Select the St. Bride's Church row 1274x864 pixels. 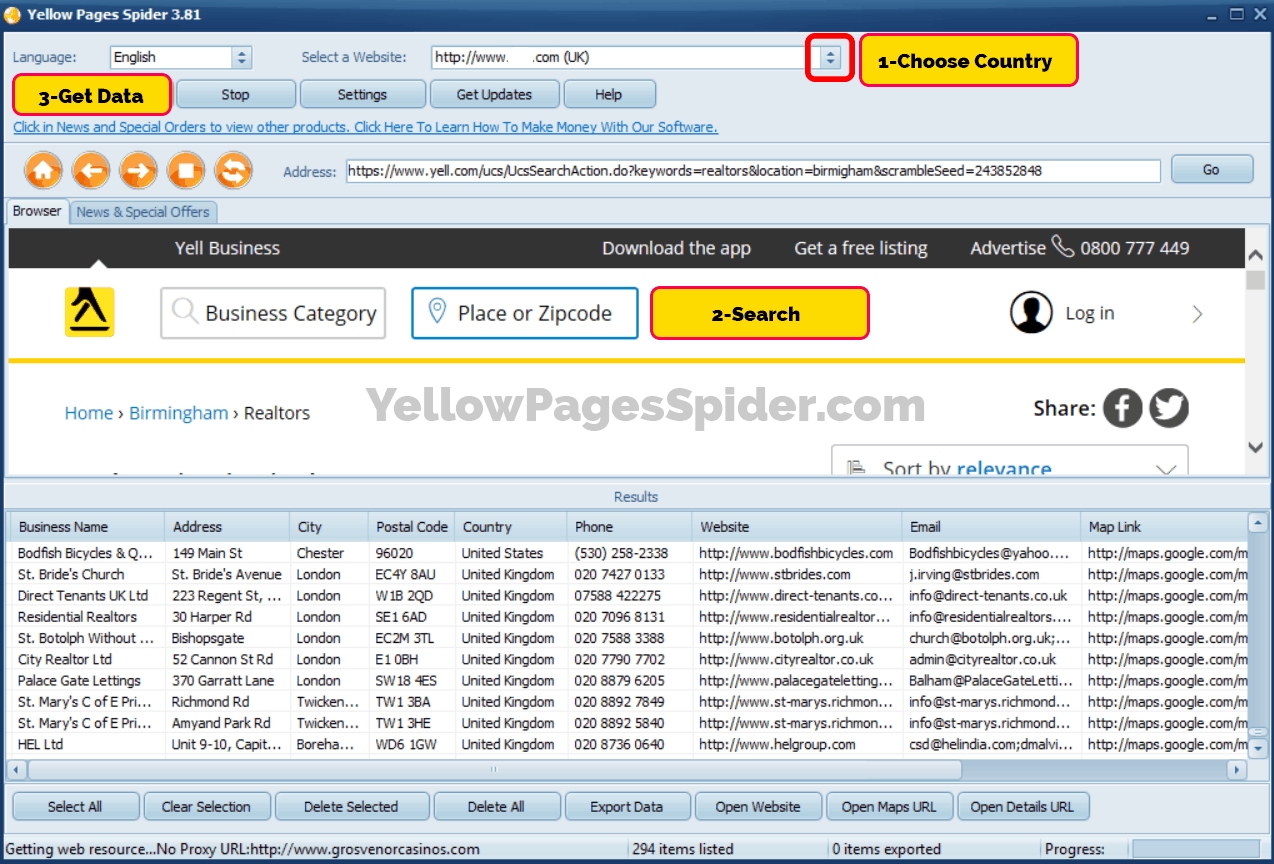click(629, 574)
